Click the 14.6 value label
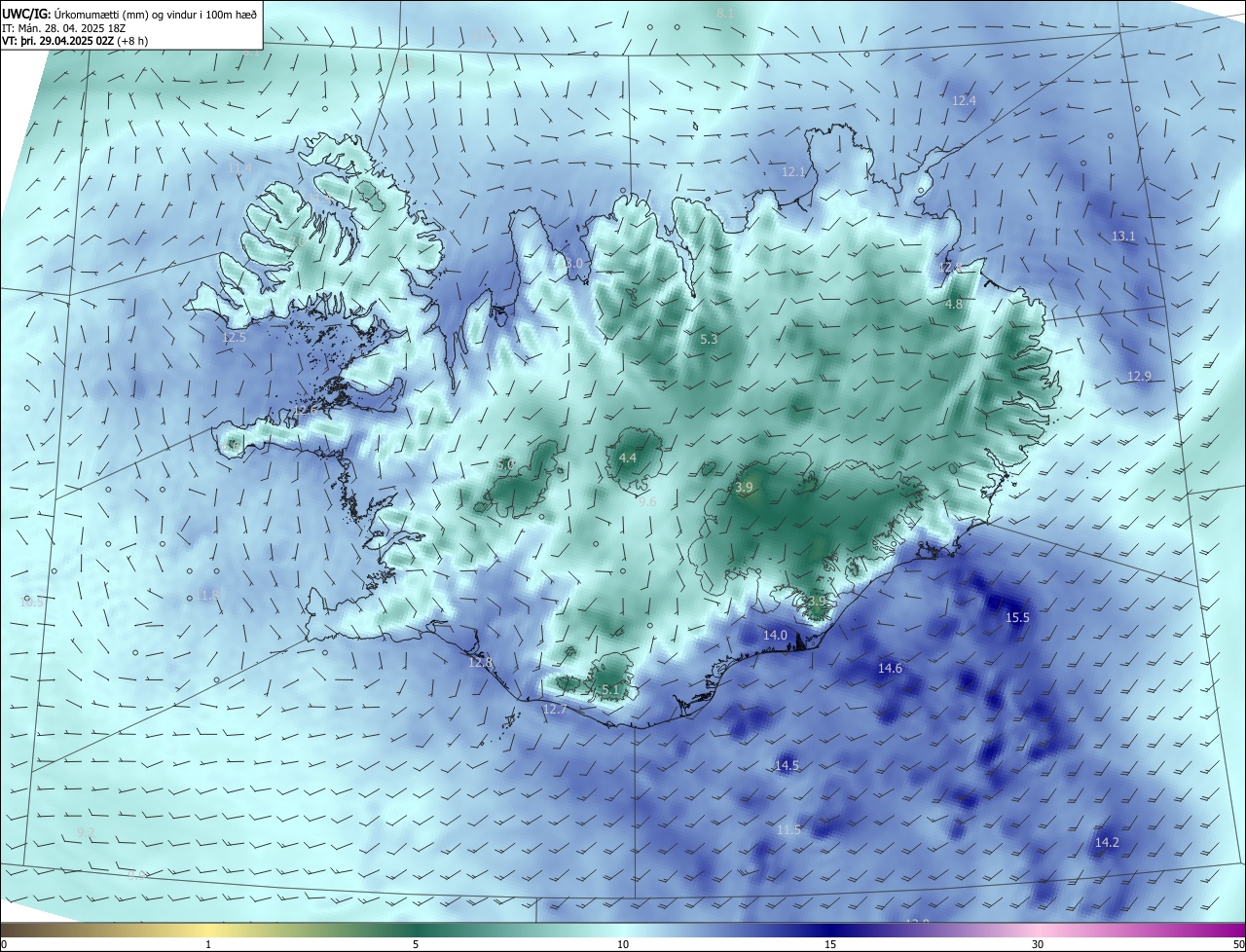The image size is (1246, 952). tap(890, 669)
